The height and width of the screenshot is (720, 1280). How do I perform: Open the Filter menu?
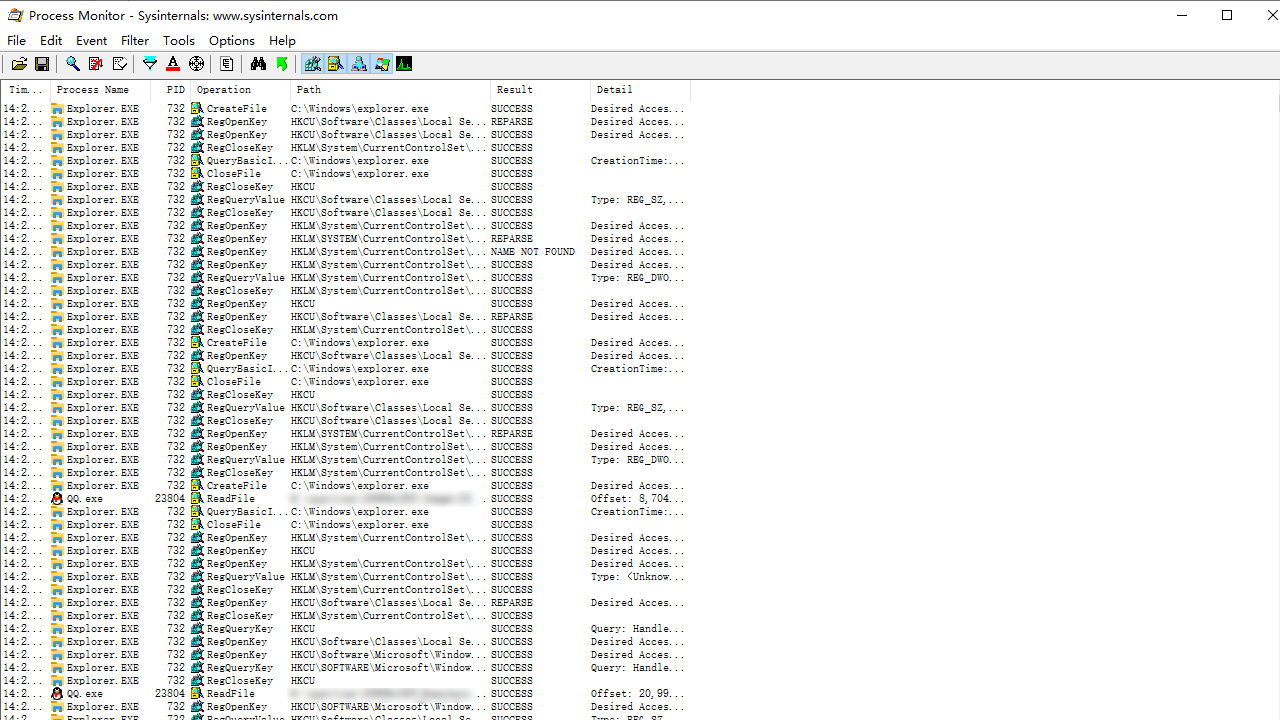(x=135, y=41)
